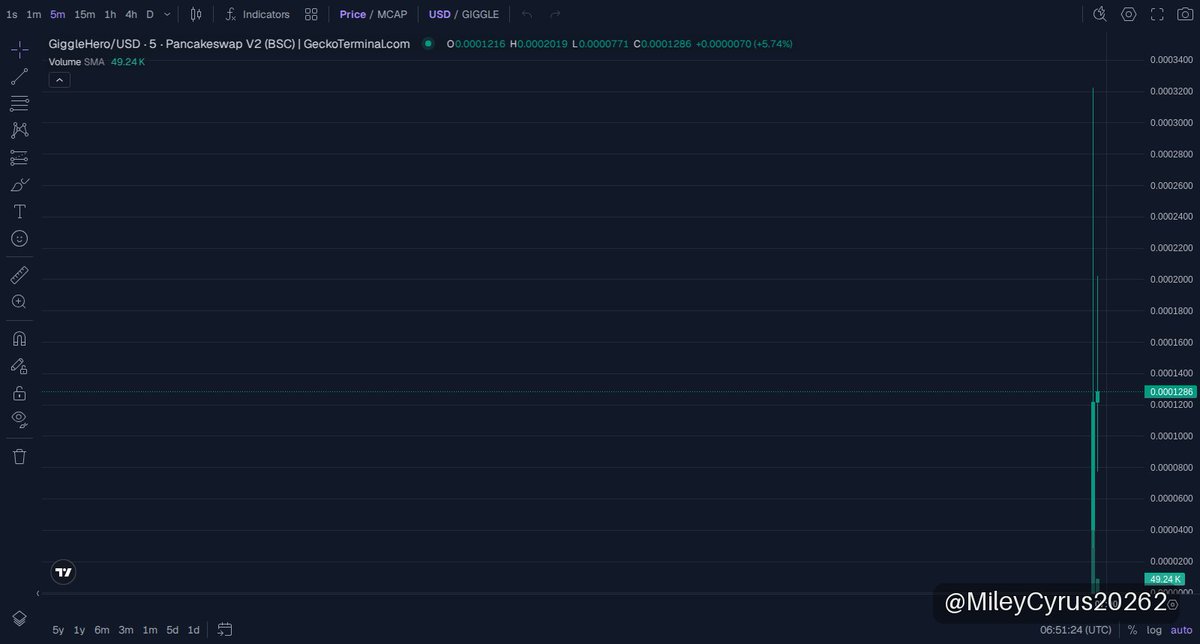1200x644 pixels.
Task: Select the 15m timeframe
Action: point(85,14)
